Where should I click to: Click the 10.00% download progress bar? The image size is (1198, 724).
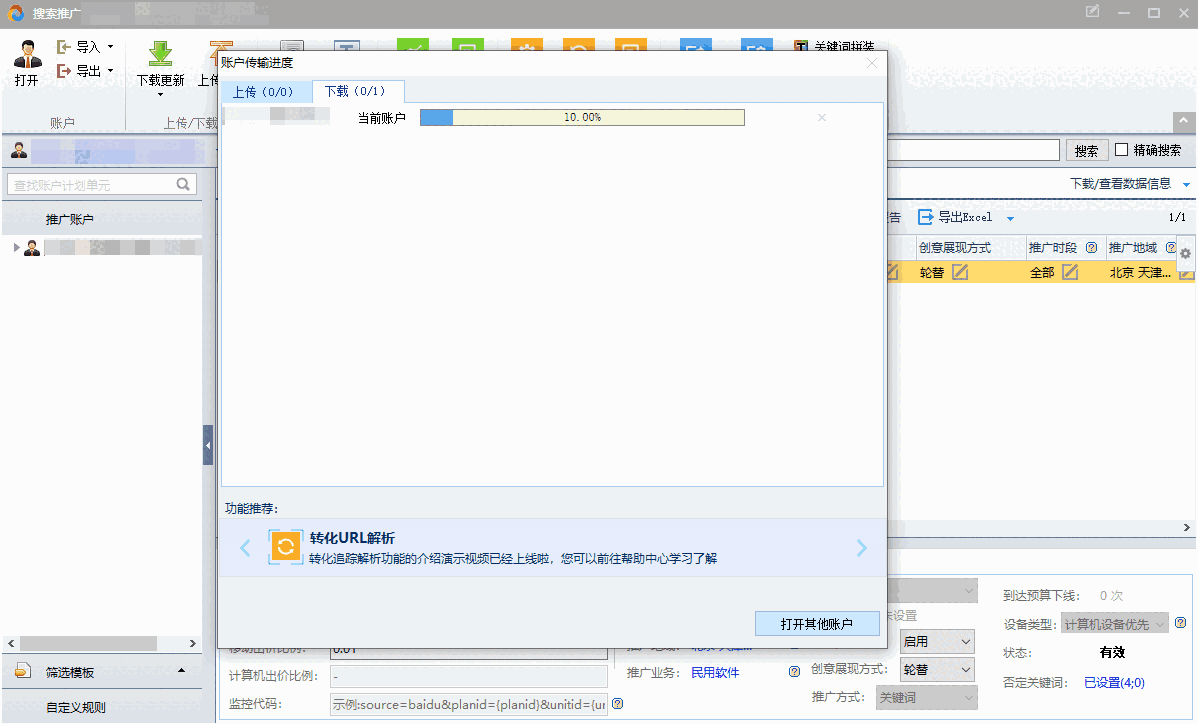(583, 116)
